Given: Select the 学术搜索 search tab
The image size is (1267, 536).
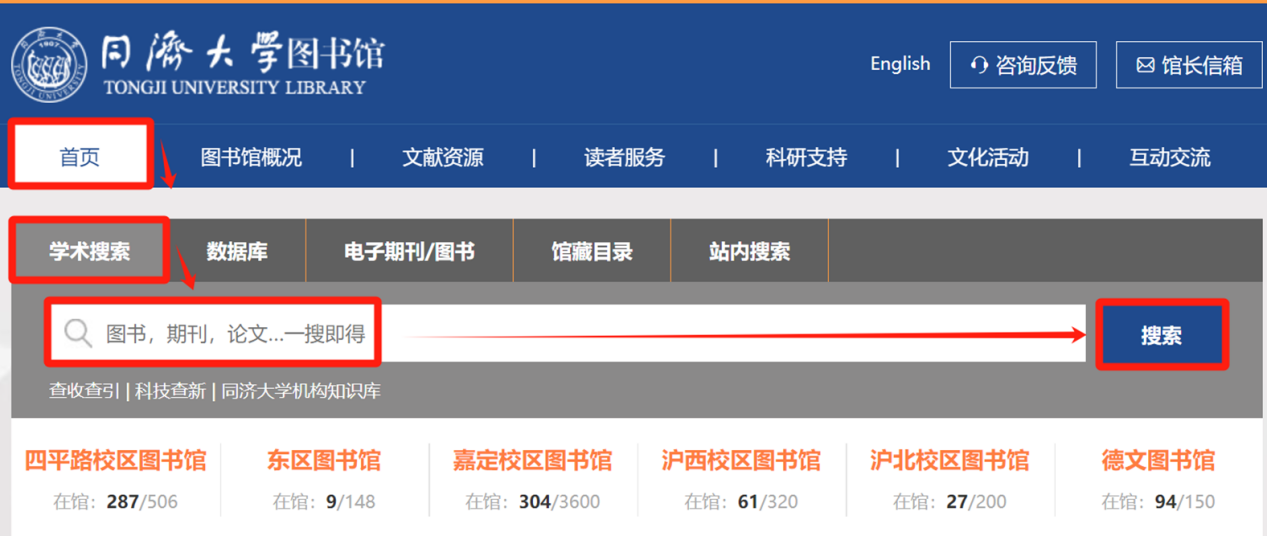Looking at the screenshot, I should [89, 251].
